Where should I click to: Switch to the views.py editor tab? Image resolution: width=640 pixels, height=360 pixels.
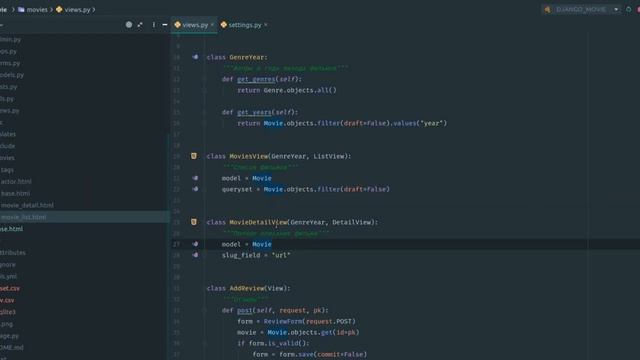[x=195, y=25]
